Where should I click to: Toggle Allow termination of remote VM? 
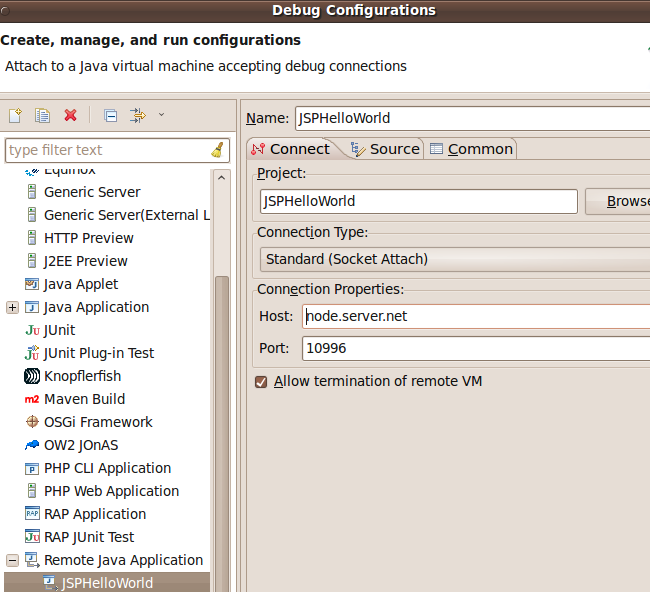[261, 382]
